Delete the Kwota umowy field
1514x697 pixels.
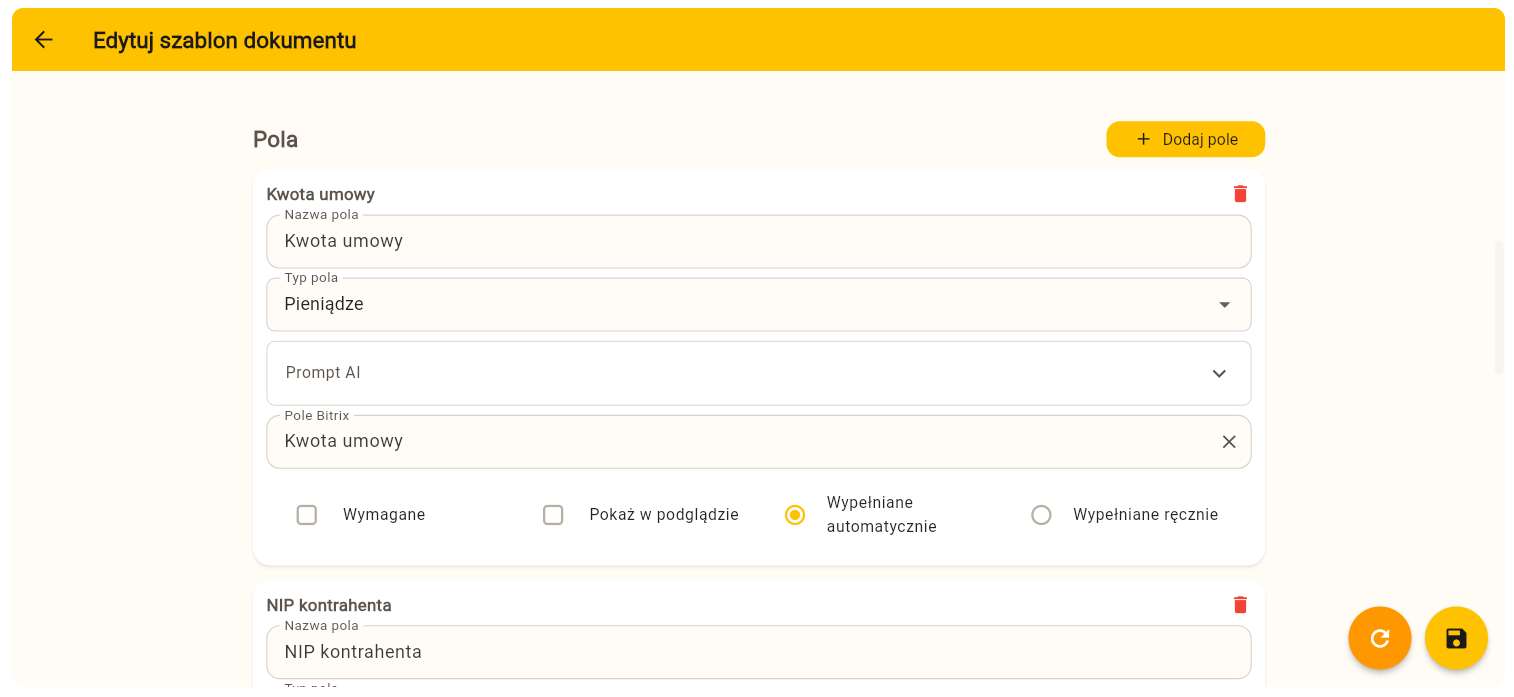pyautogui.click(x=1240, y=194)
